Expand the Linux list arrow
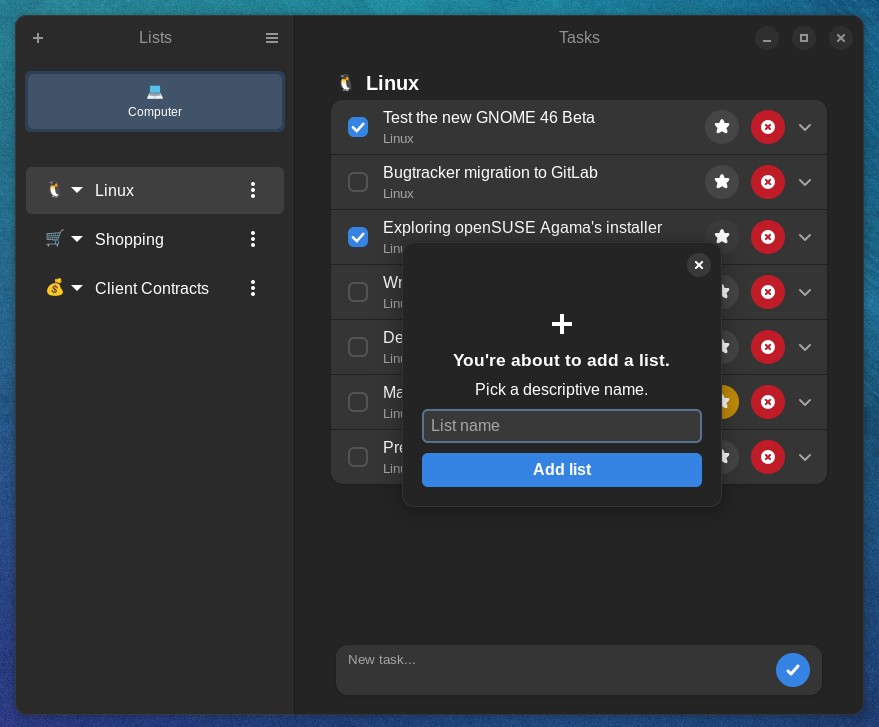This screenshot has width=879, height=727. point(77,190)
